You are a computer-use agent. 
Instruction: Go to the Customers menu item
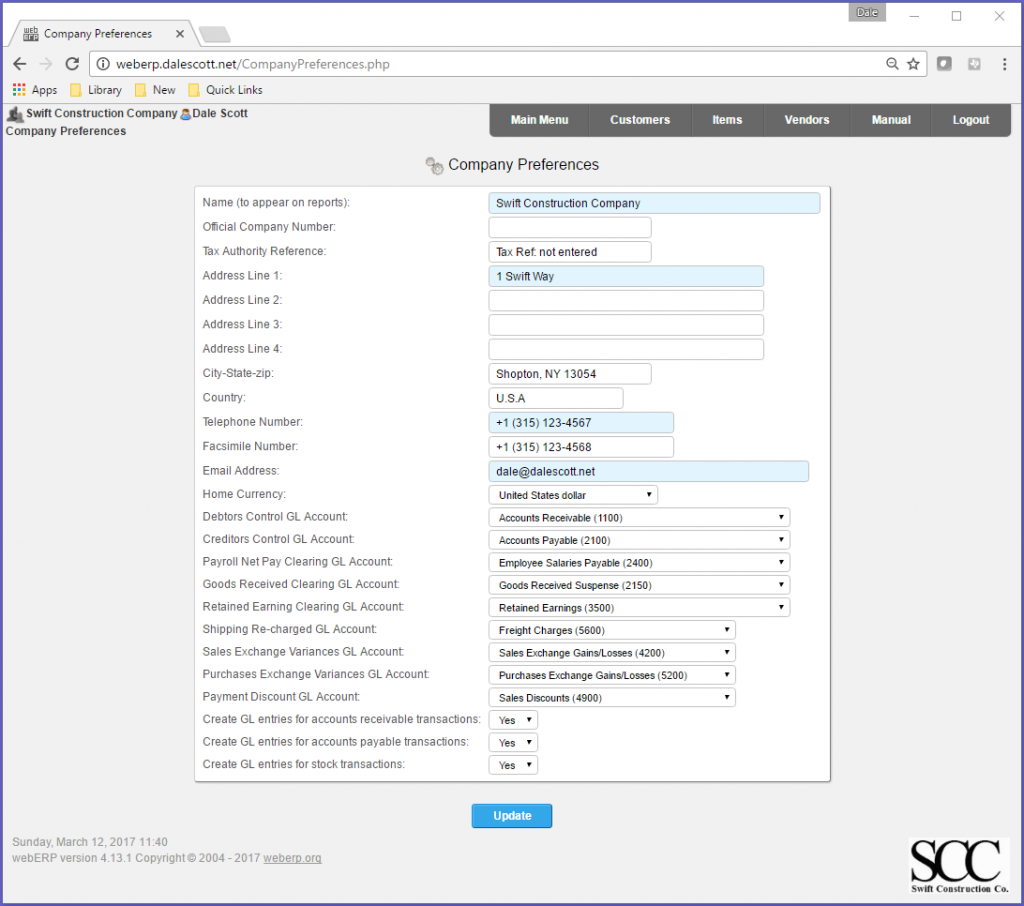(x=640, y=120)
